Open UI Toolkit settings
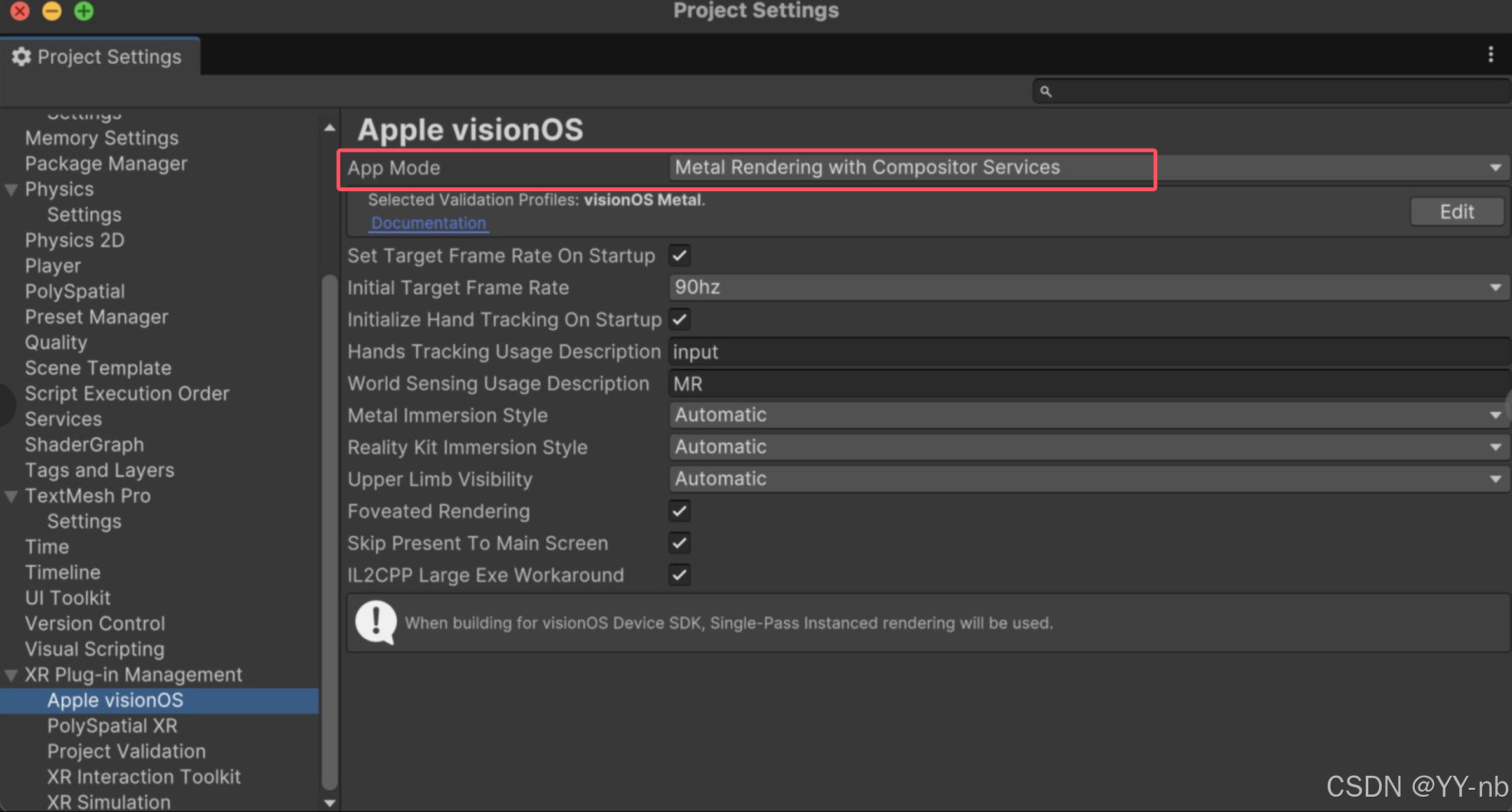The image size is (1512, 812). pos(67,598)
